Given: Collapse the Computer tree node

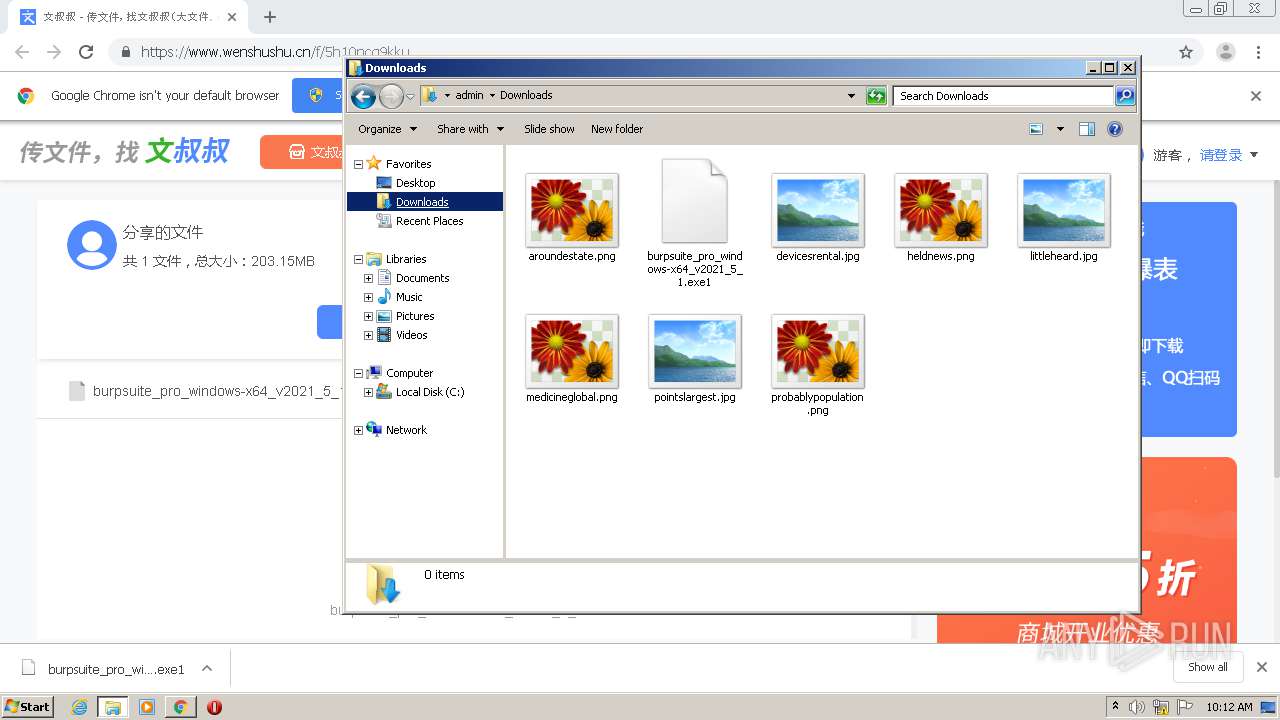Looking at the screenshot, I should pos(358,373).
